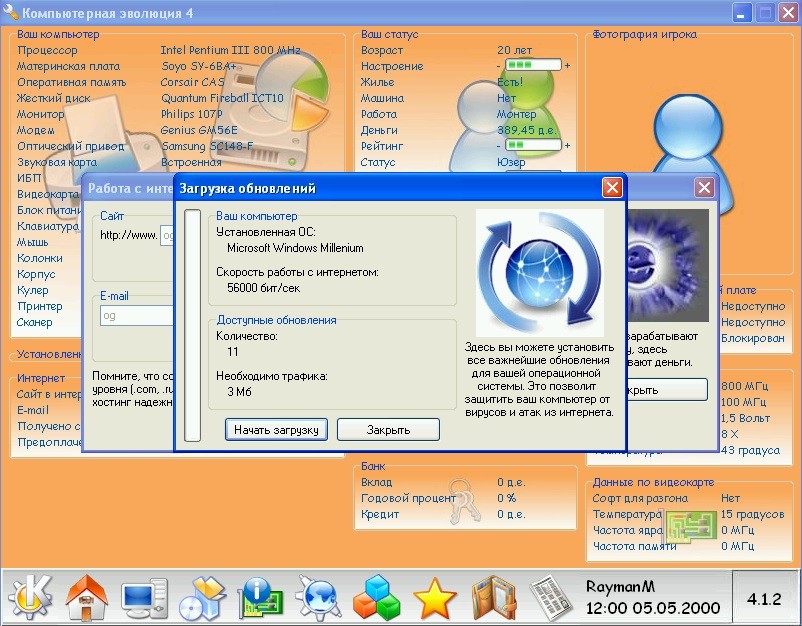The image size is (802, 626).
Task: Open the globe Internet icon in bottom bar
Action: tap(319, 597)
